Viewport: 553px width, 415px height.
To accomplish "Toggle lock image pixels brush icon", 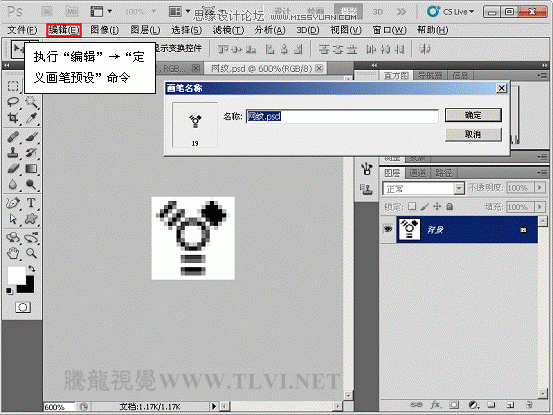I will [425, 207].
